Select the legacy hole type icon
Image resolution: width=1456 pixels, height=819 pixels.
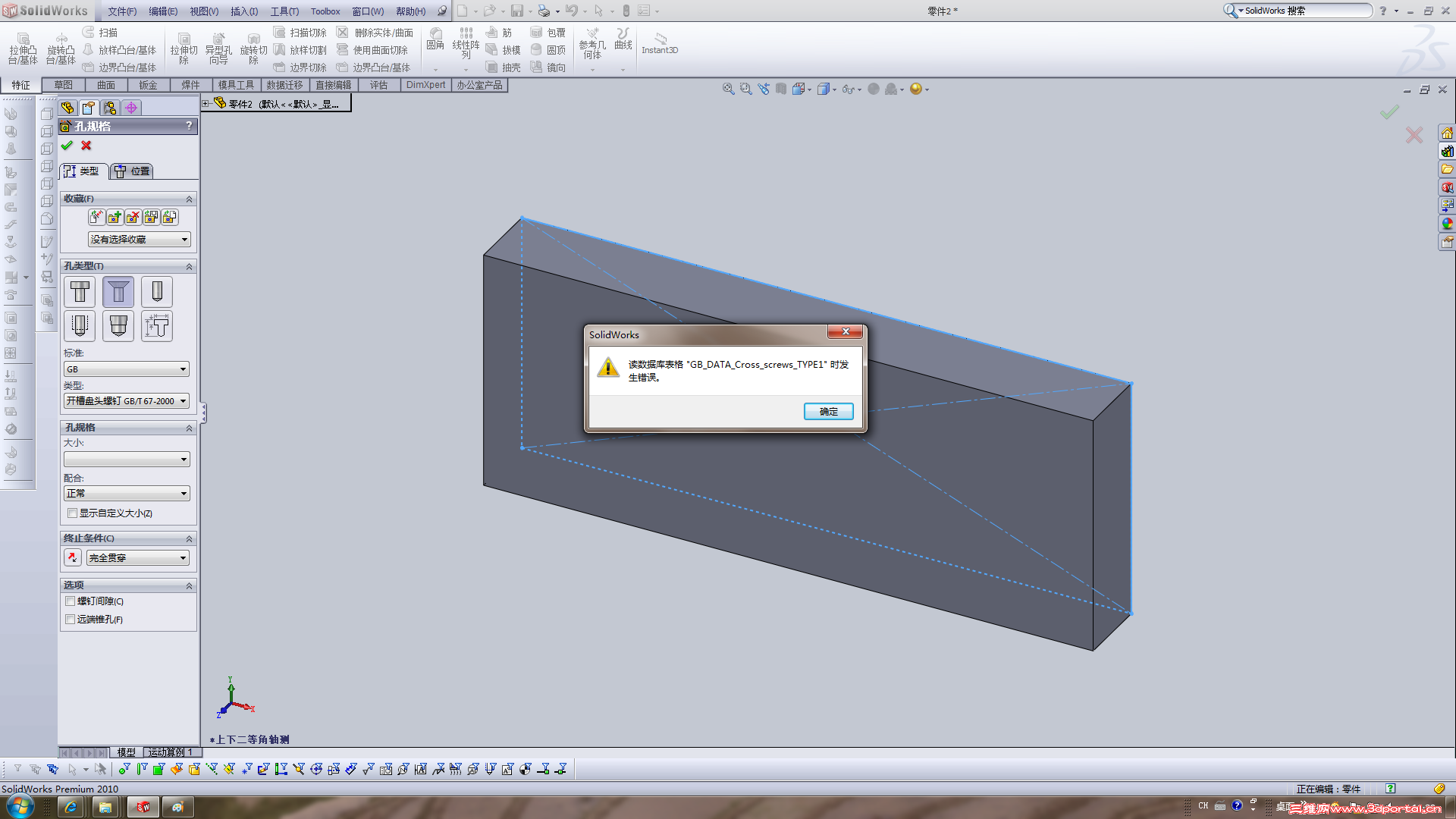point(157,326)
